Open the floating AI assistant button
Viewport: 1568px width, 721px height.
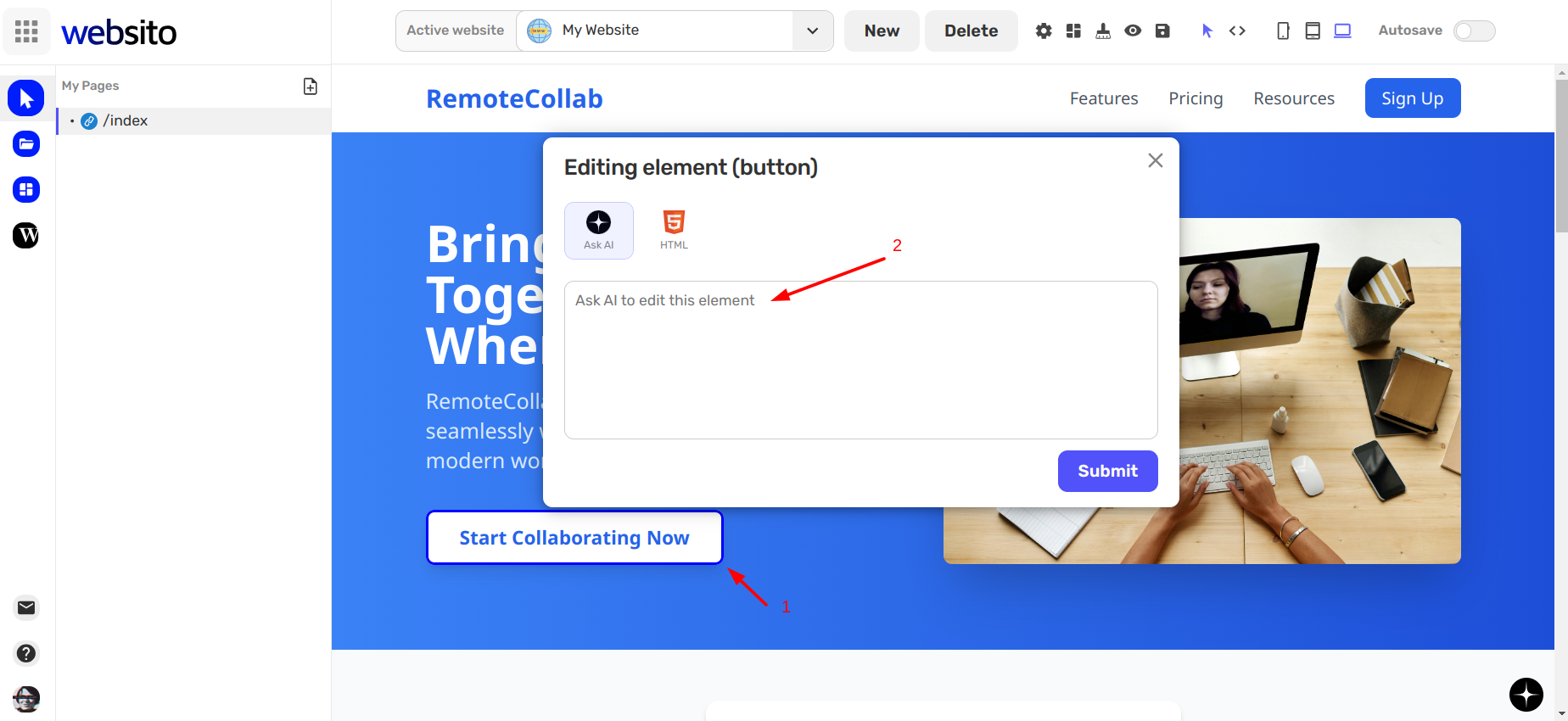(1526, 695)
